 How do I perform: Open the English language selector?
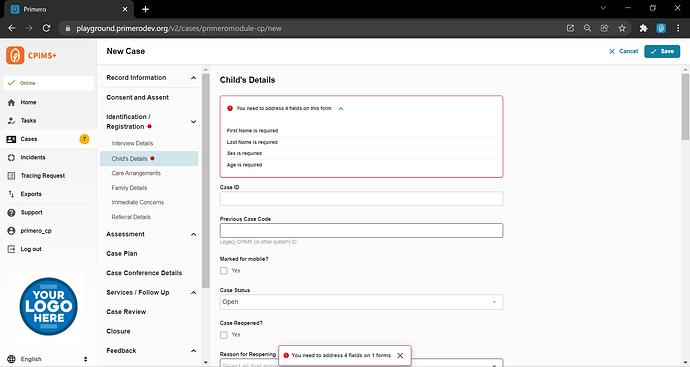click(x=53, y=359)
